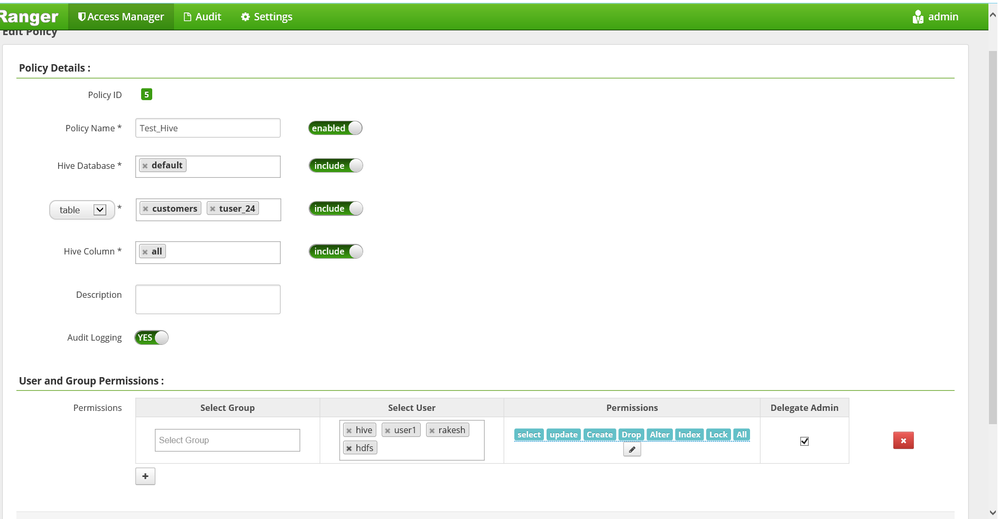The height and width of the screenshot is (519, 999).
Task: Toggle include switch for Hive Column
Action: 336,252
